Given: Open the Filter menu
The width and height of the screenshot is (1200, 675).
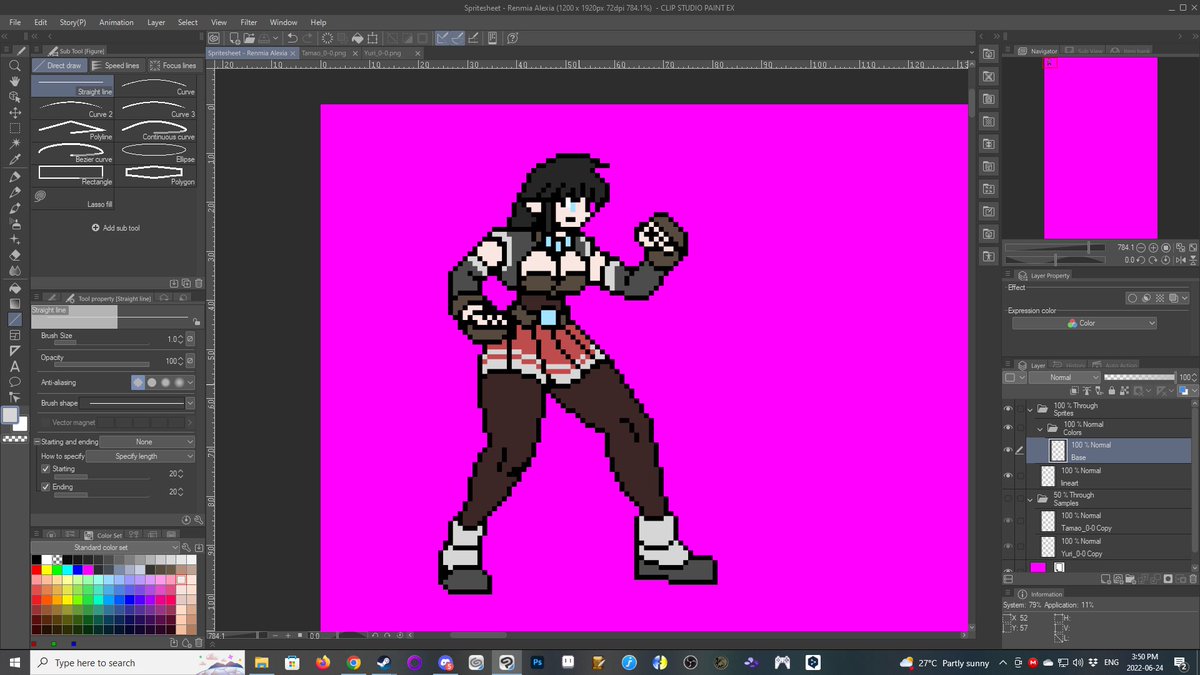Looking at the screenshot, I should 248,22.
